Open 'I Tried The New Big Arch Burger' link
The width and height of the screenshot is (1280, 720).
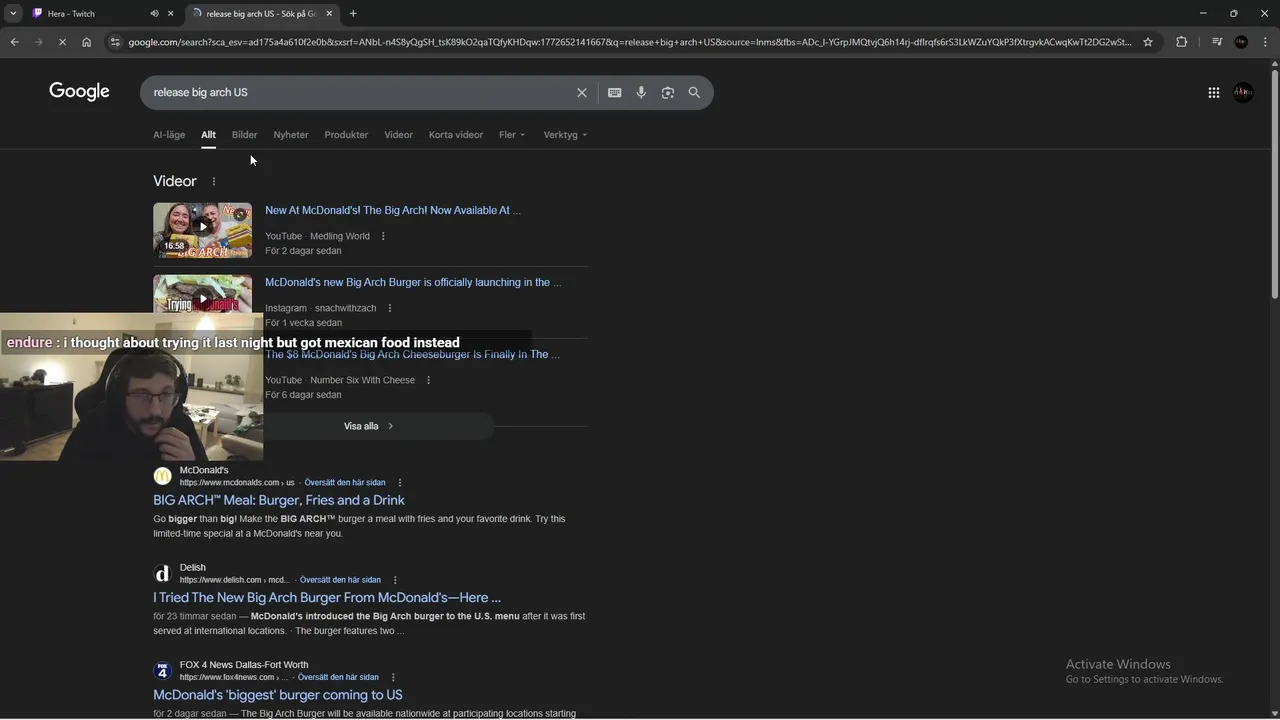pyautogui.click(x=327, y=597)
